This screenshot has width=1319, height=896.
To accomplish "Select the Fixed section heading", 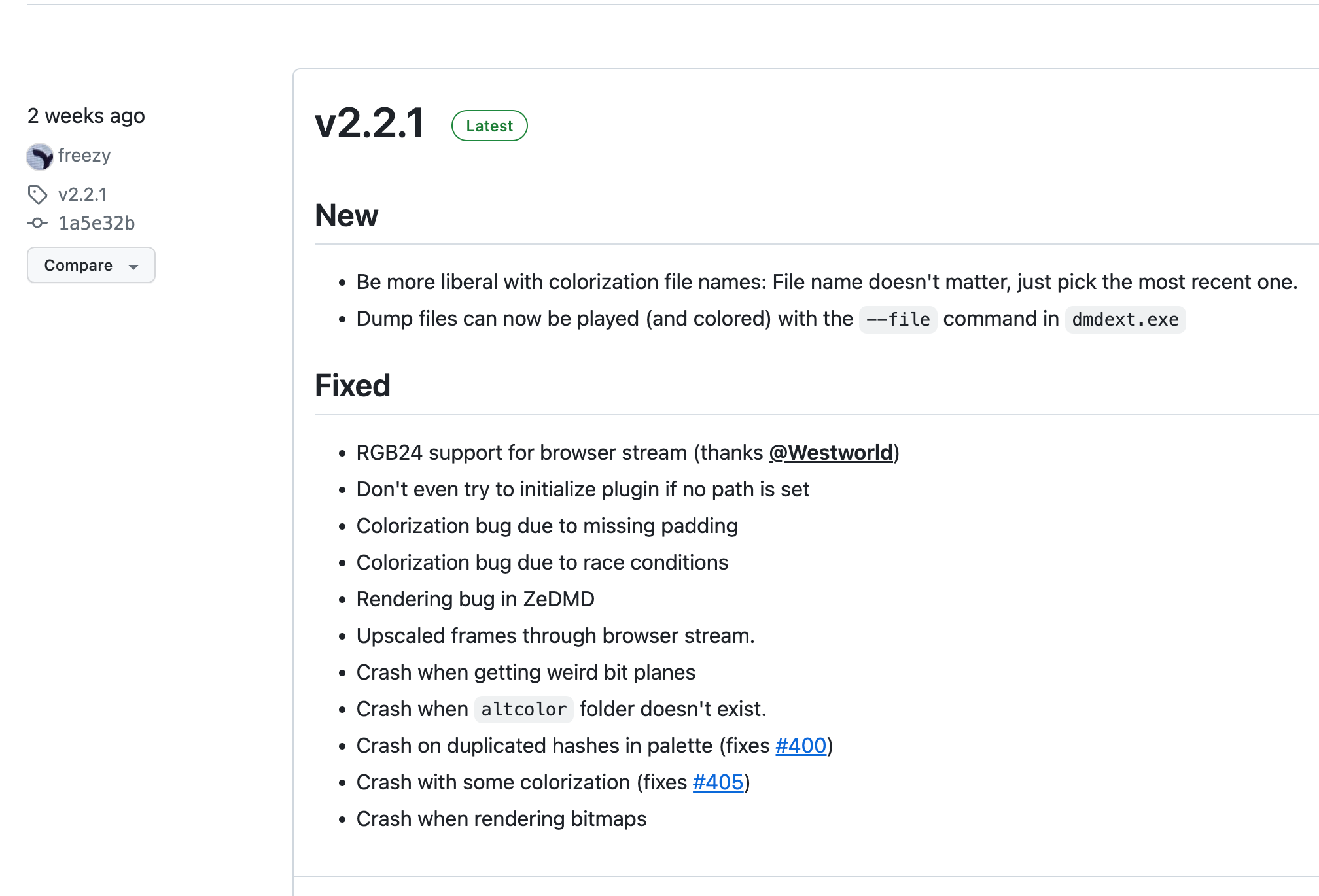I will [353, 386].
